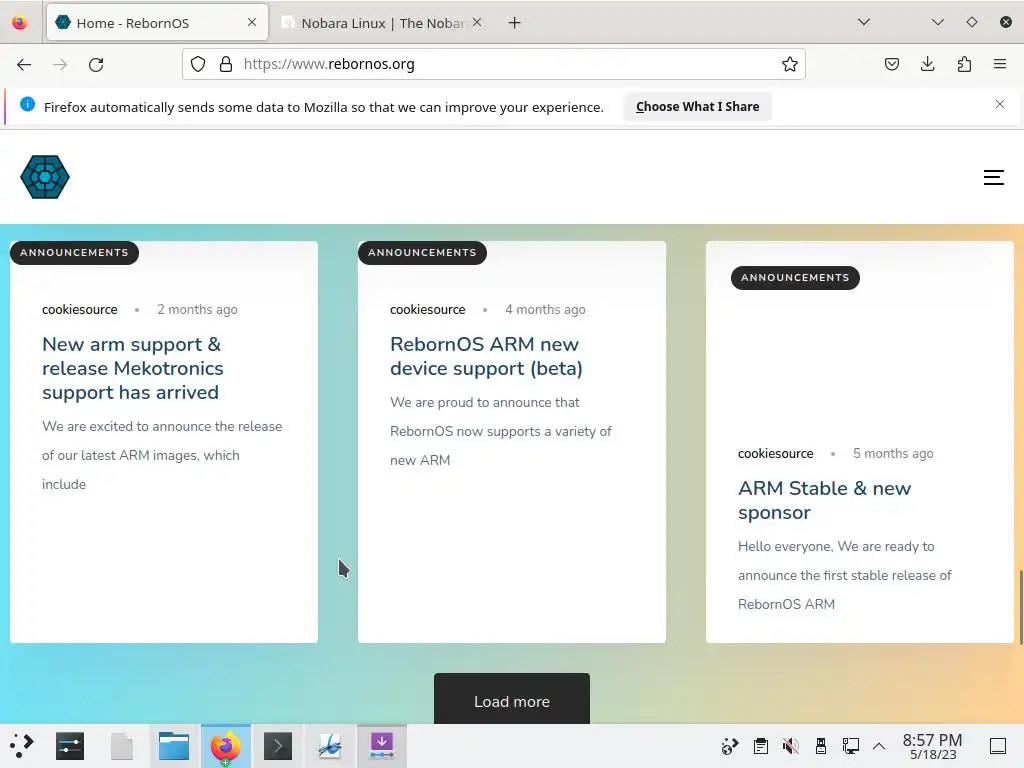Open removable devices tray icon
The height and width of the screenshot is (768, 1024).
click(821, 746)
